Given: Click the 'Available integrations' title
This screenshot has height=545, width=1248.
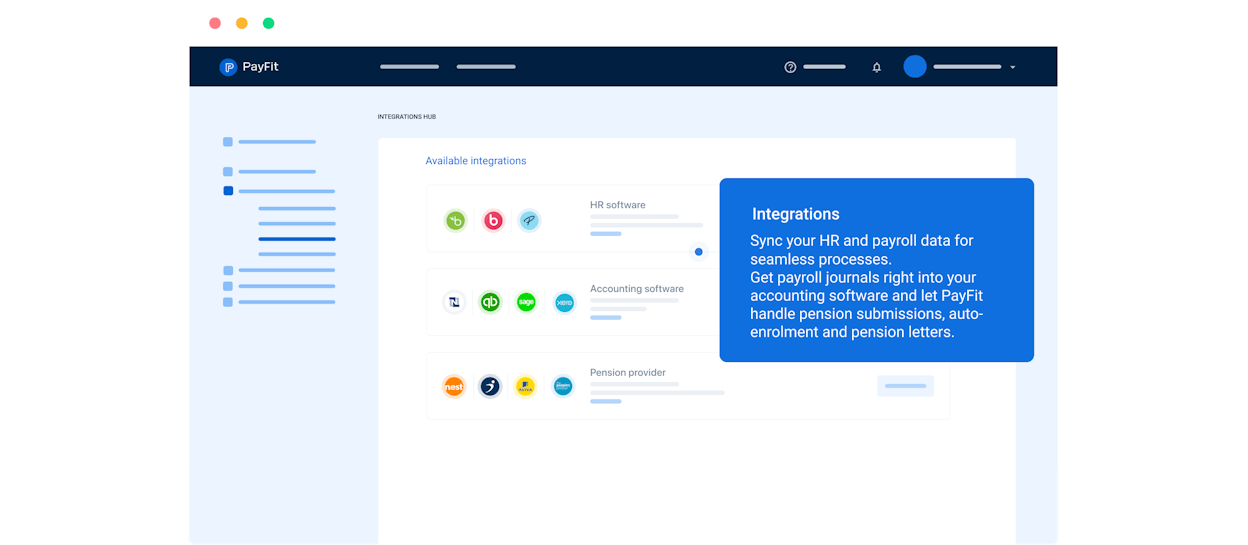Looking at the screenshot, I should point(476,161).
